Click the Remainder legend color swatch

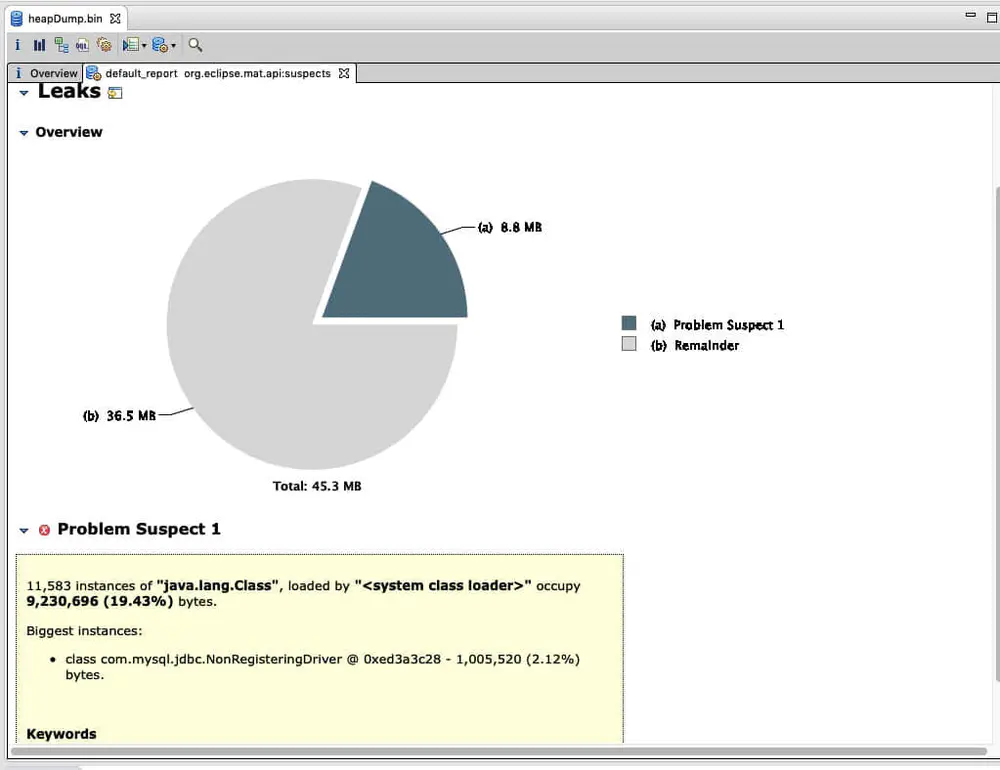point(629,344)
